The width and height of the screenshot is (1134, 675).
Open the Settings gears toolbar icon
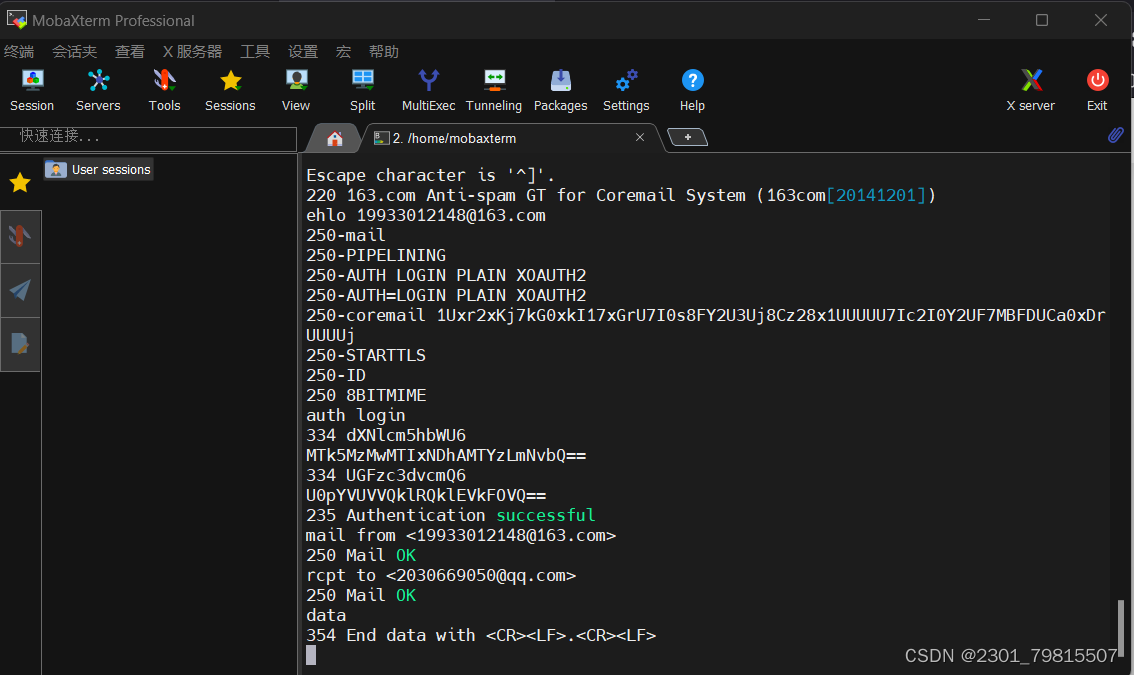pos(626,90)
